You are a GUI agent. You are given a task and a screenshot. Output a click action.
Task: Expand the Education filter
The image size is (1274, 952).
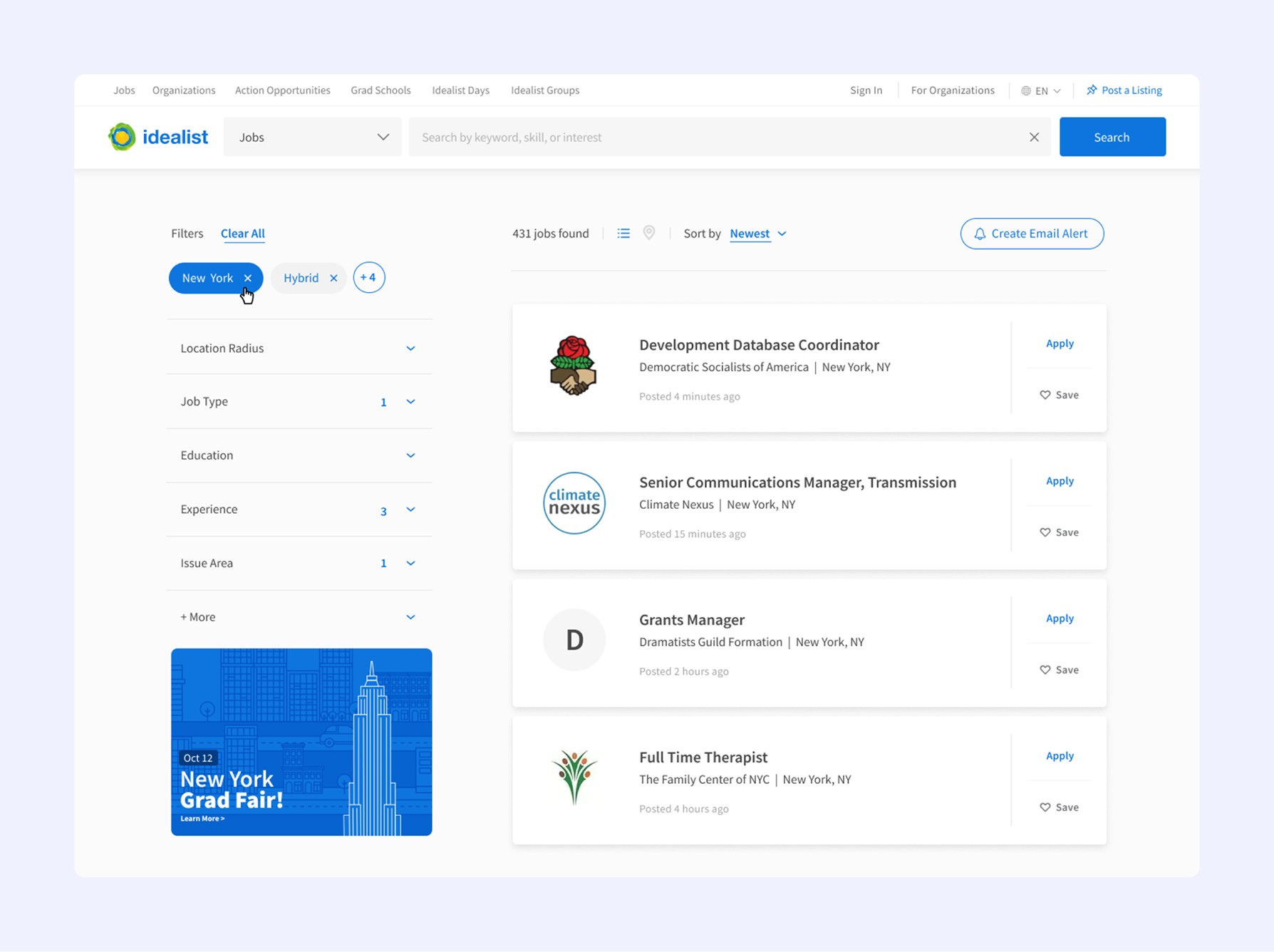(299, 455)
